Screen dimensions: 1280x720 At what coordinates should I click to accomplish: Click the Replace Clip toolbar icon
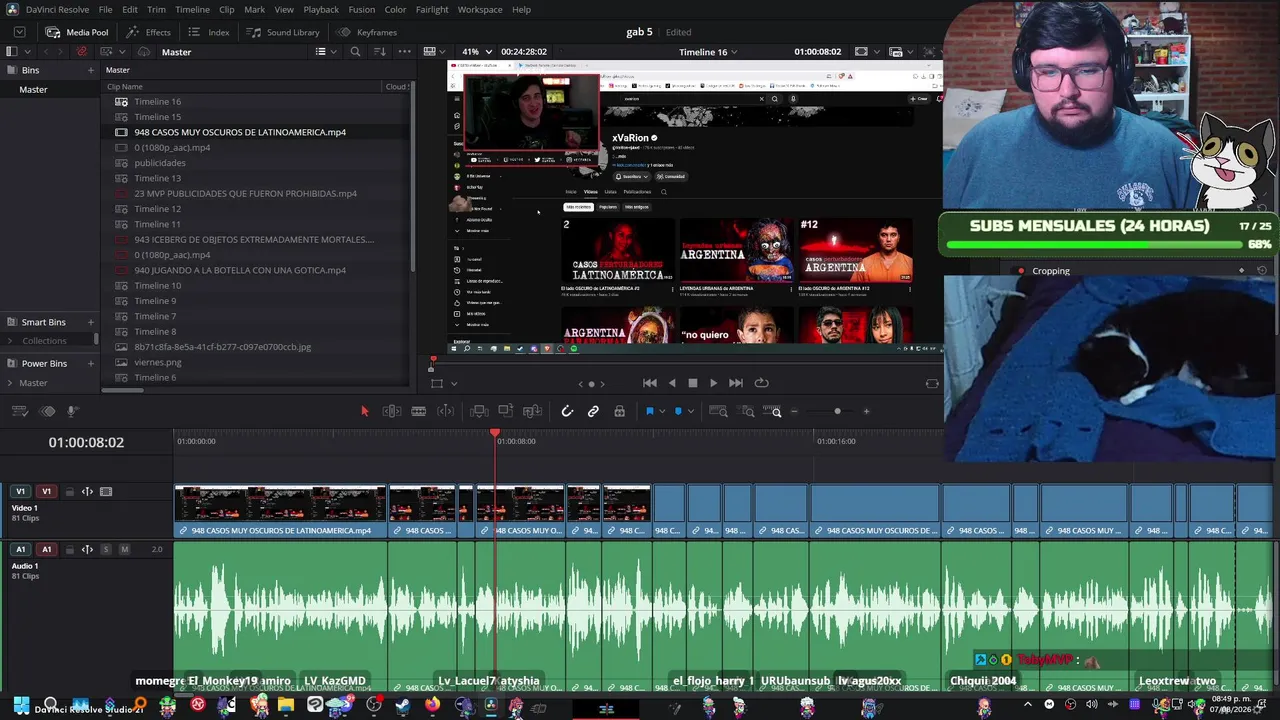coord(533,411)
